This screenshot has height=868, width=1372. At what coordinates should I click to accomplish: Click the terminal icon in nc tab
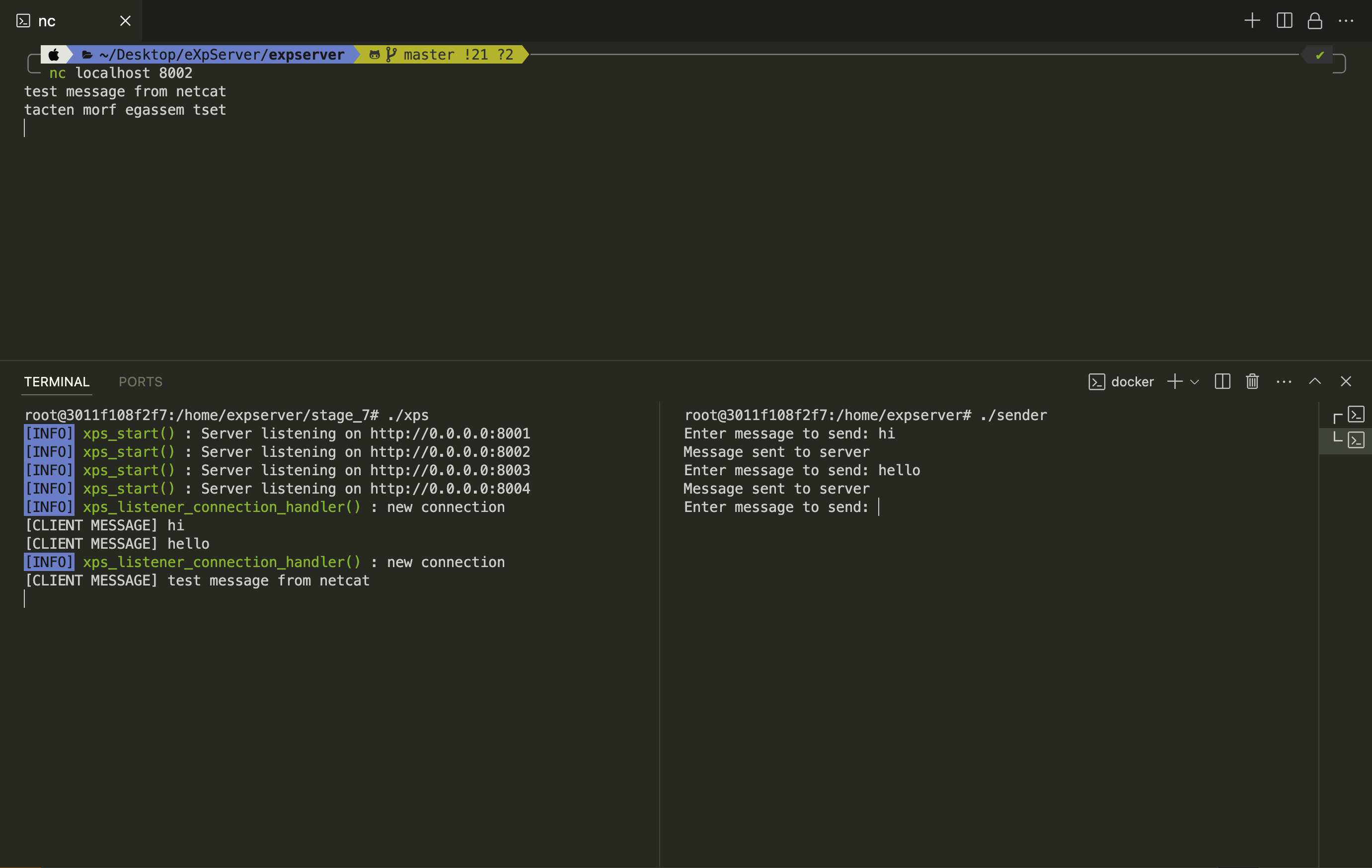[x=23, y=21]
